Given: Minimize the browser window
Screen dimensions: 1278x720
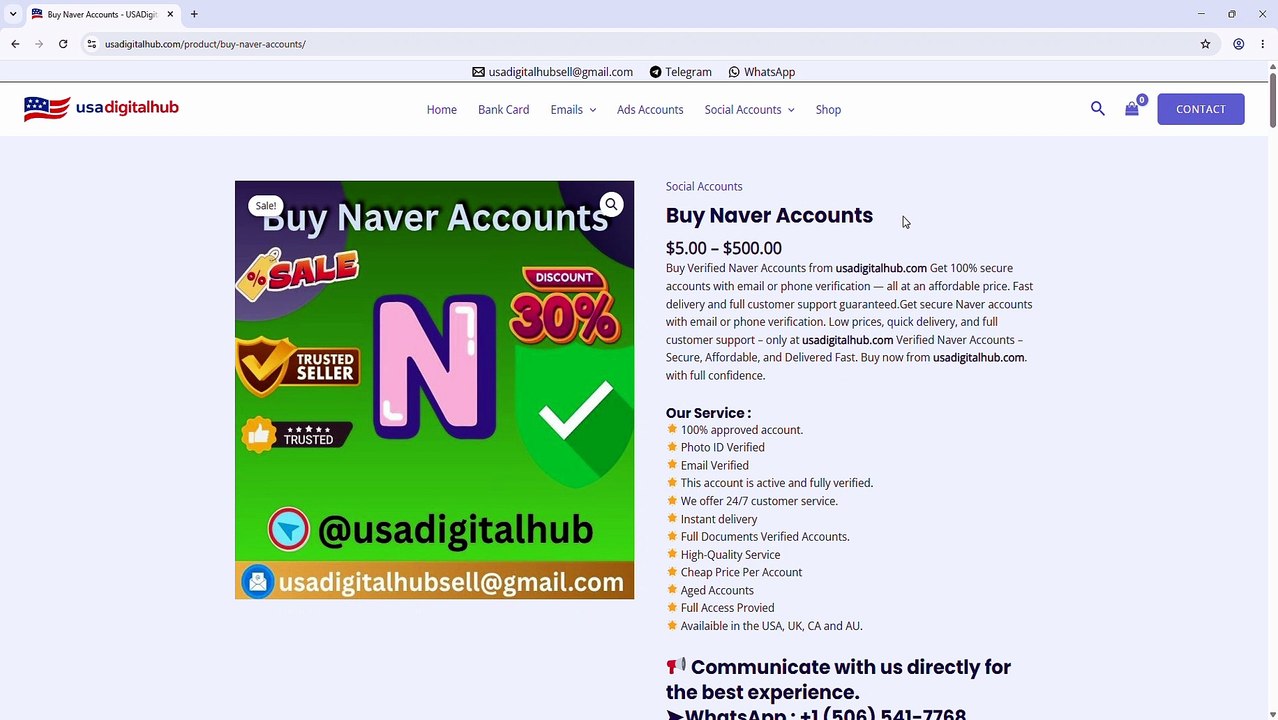Looking at the screenshot, I should tap(1201, 14).
